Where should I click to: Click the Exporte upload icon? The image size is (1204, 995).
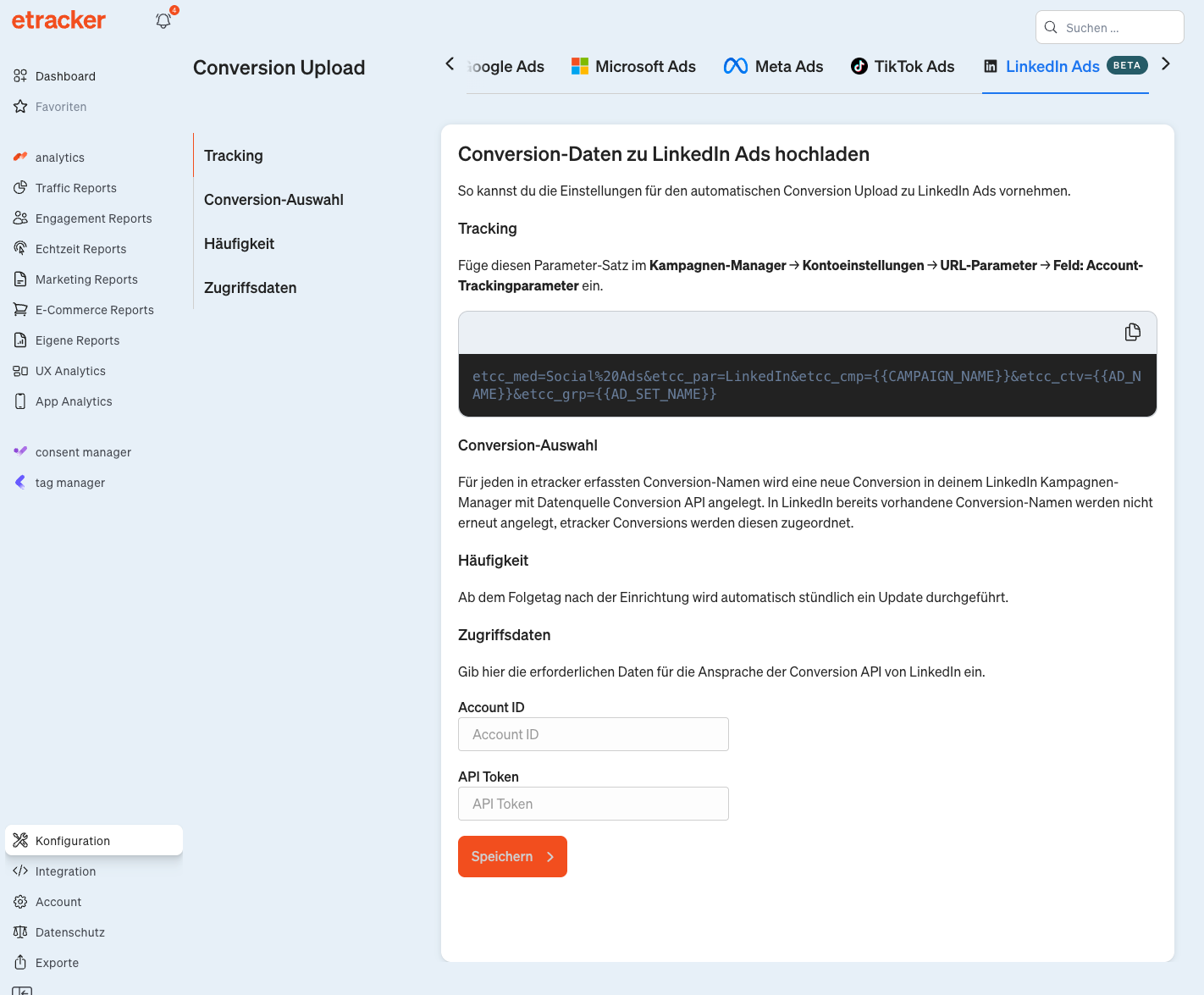click(20, 963)
